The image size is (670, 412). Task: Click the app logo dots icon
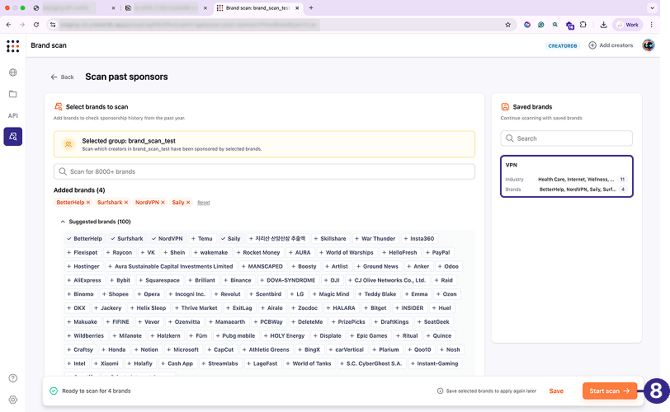[x=13, y=46]
